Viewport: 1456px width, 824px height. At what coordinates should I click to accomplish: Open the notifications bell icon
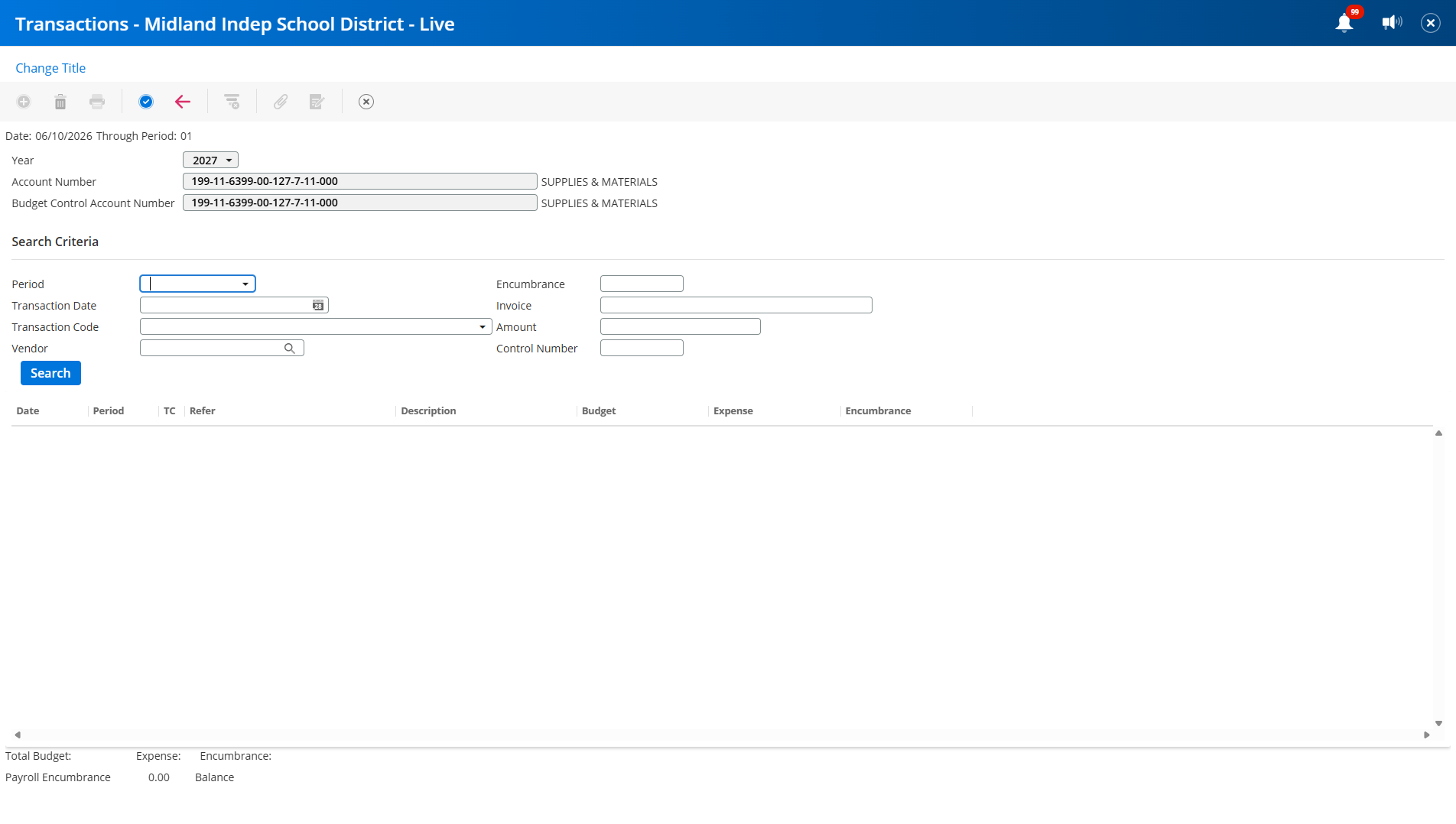click(x=1345, y=22)
